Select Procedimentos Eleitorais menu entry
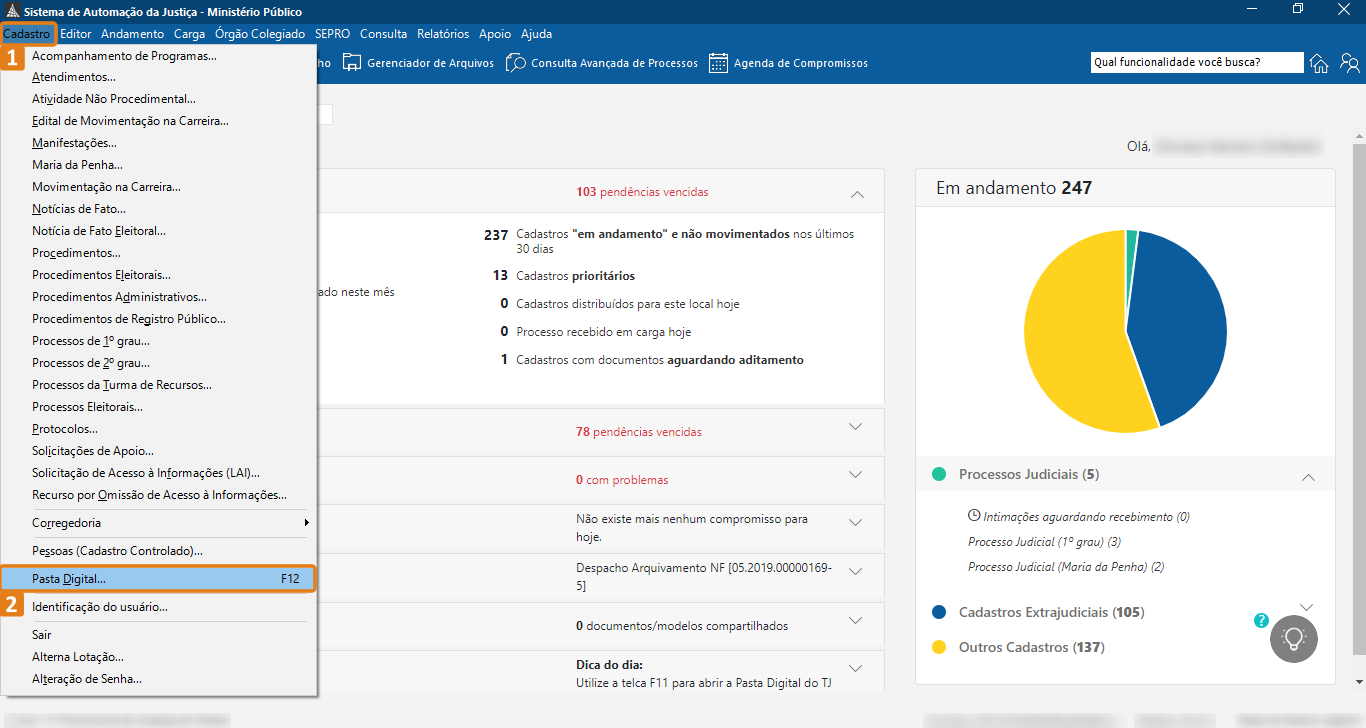 point(159,275)
